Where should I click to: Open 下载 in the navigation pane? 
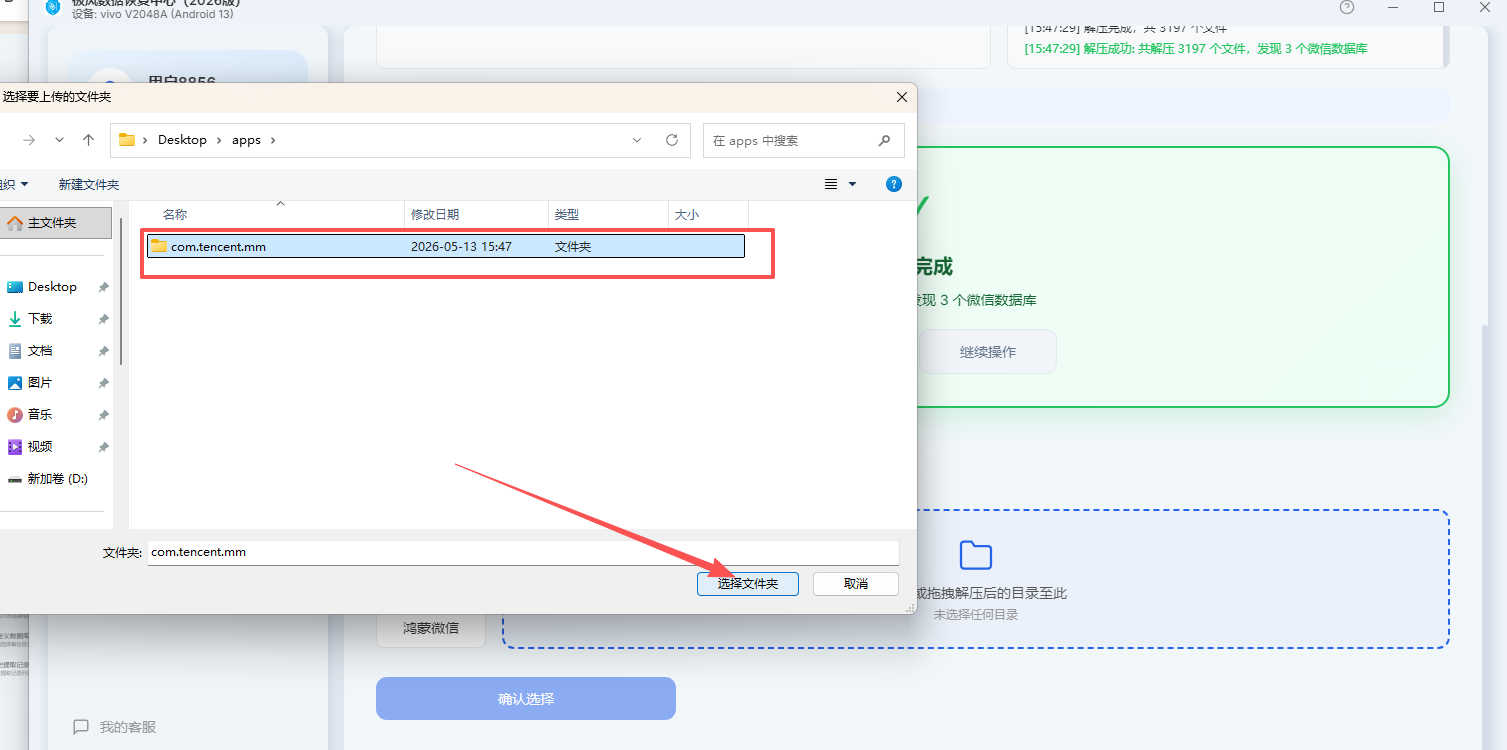[x=40, y=319]
